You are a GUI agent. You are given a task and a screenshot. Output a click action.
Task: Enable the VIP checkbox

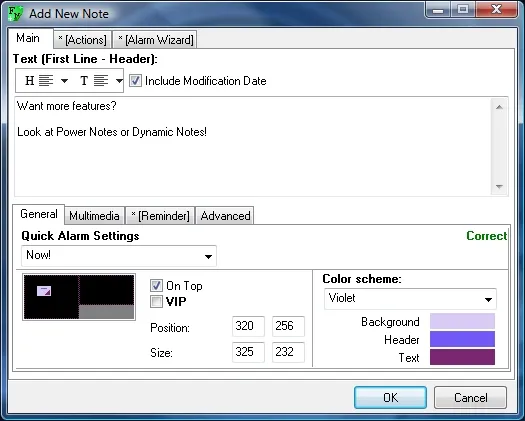point(156,301)
